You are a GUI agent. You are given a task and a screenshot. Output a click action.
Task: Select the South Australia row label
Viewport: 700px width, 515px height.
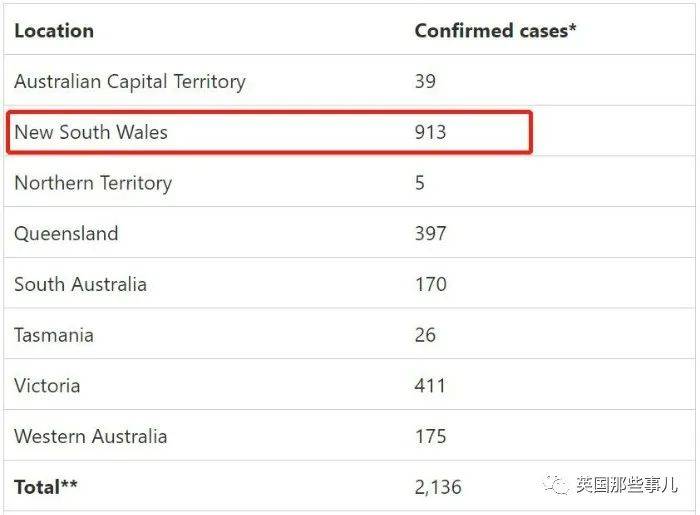(80, 284)
